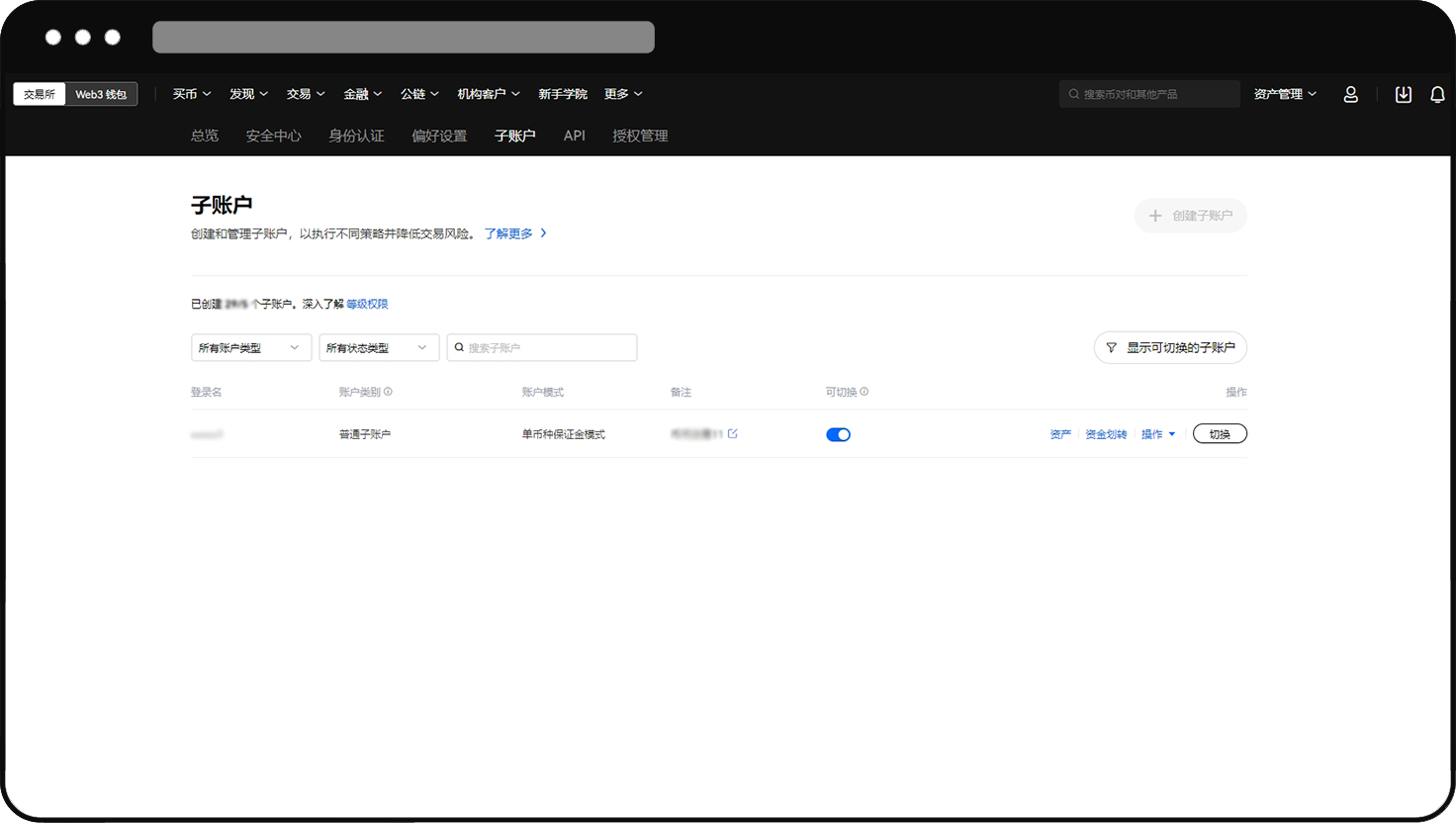
Task: Click the 账户模式 column header
Action: pos(543,392)
